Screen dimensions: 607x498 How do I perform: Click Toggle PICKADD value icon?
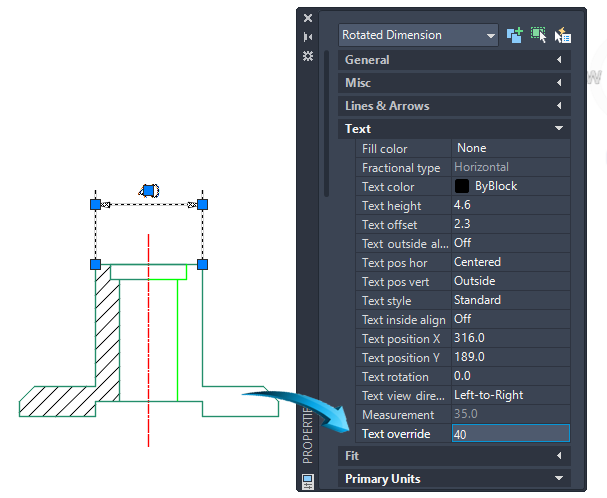coord(515,35)
